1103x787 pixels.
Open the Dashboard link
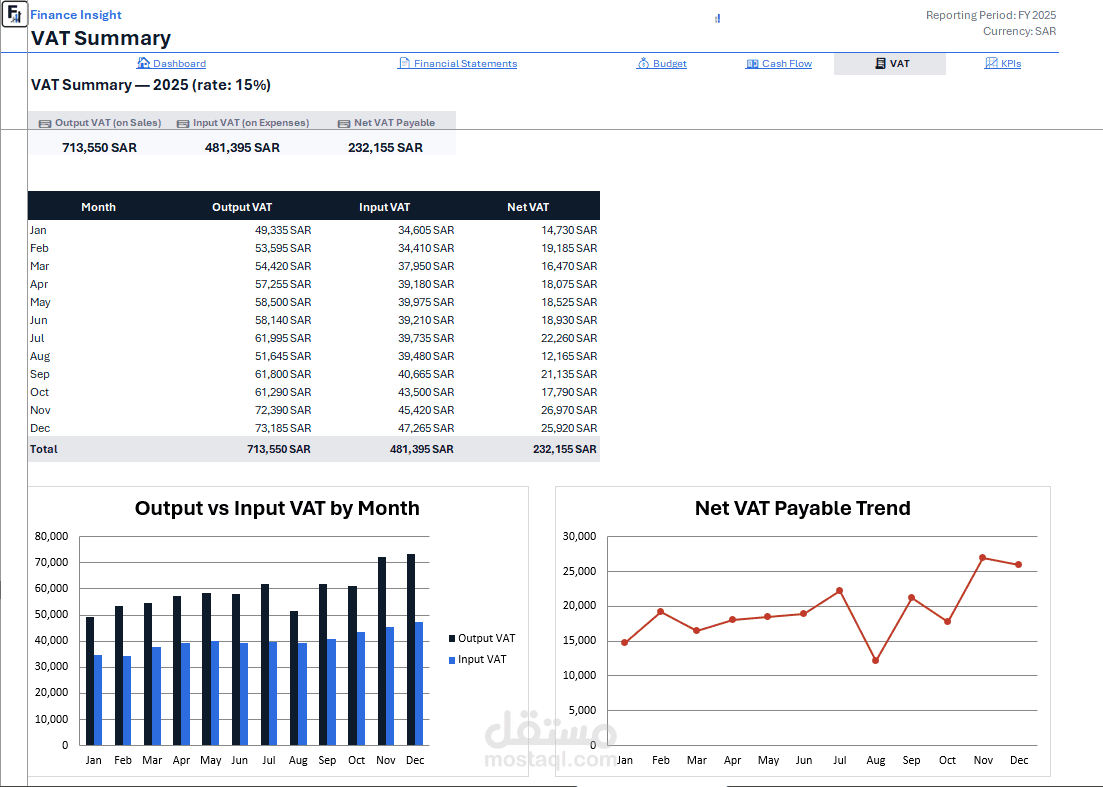coord(179,63)
